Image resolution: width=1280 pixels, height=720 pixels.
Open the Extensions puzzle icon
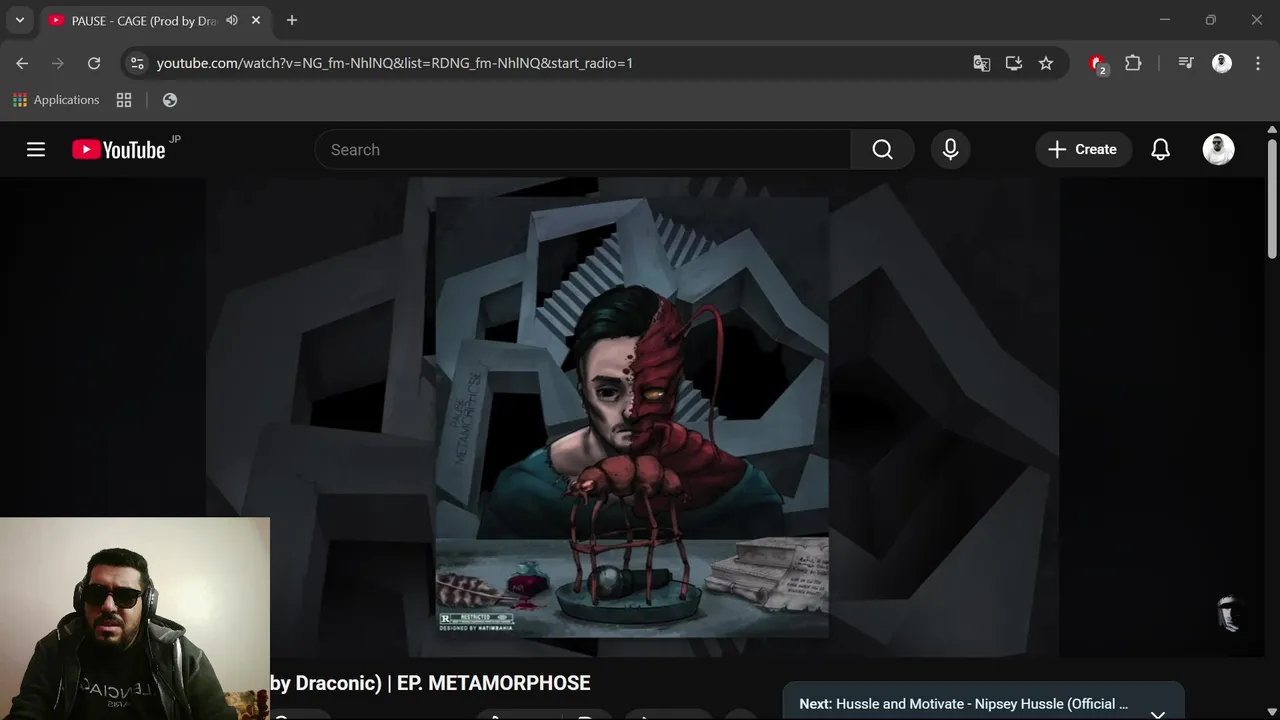pos(1133,63)
